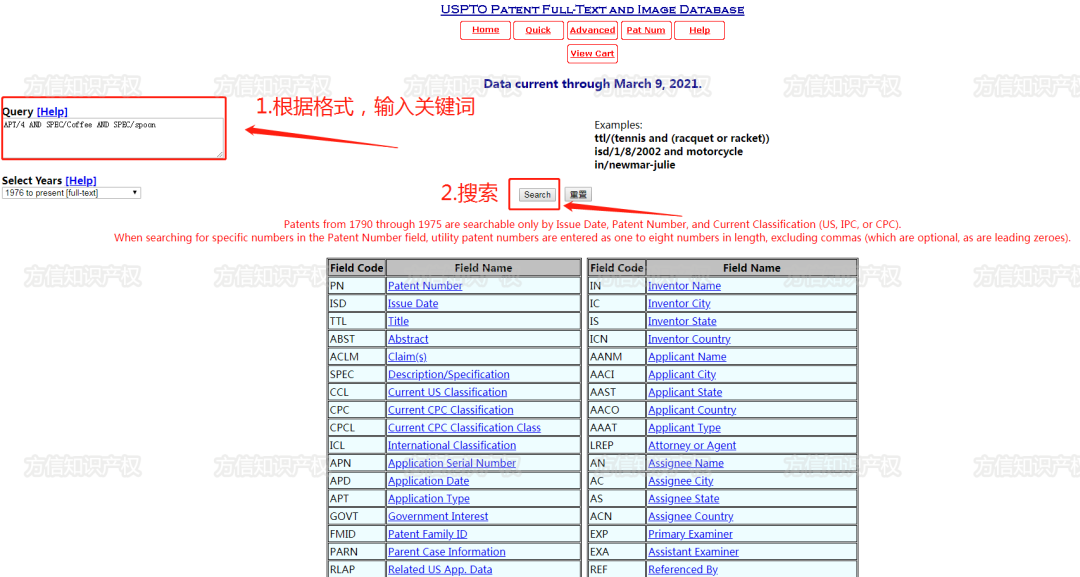Open the Advanced search button
The height and width of the screenshot is (577, 1080).
(x=592, y=30)
